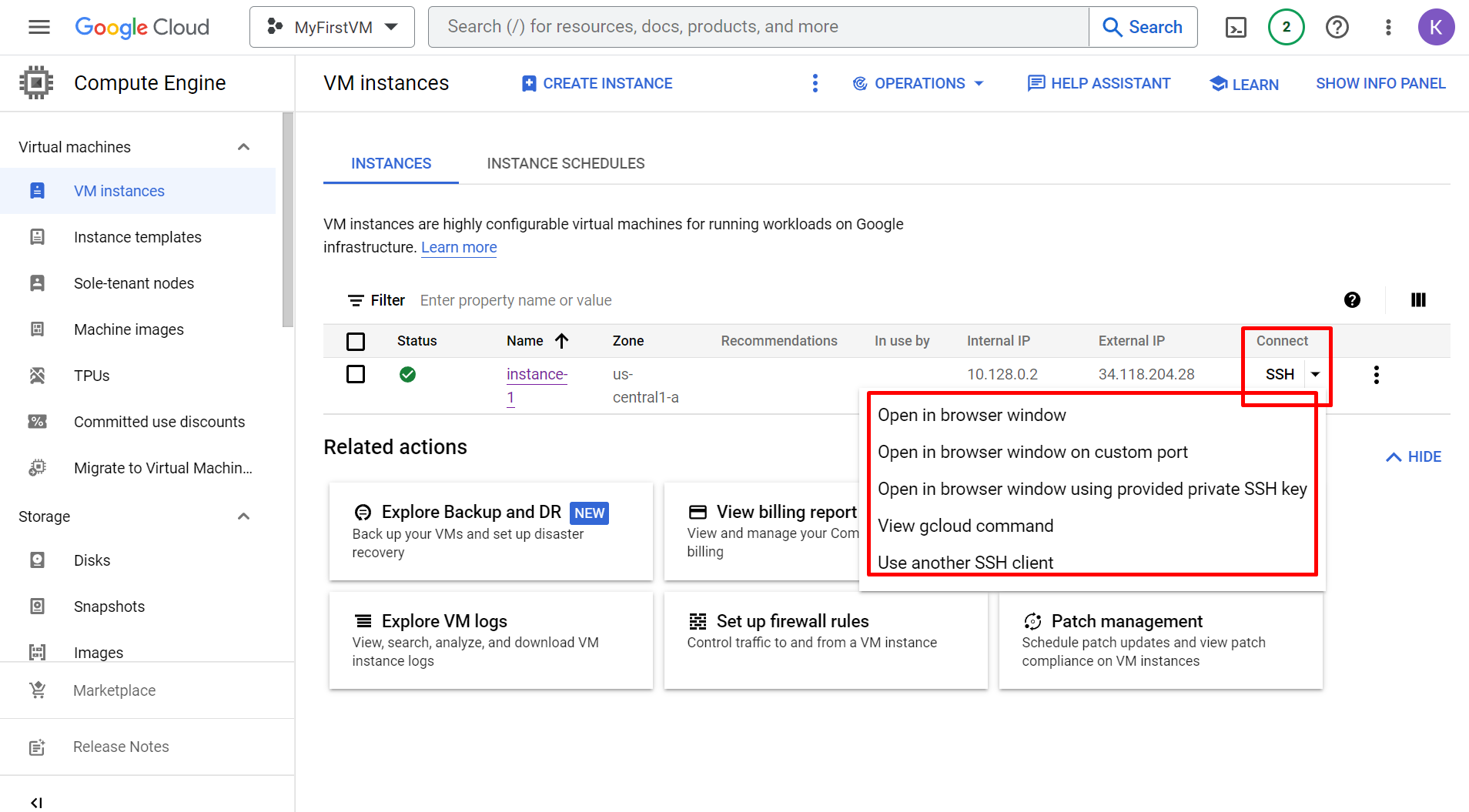Open the hamburger navigation menu
Image resolution: width=1469 pixels, height=812 pixels.
(x=38, y=27)
